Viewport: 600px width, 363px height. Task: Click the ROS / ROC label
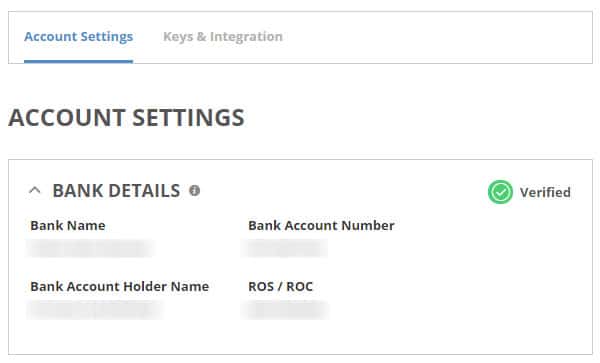tap(280, 286)
